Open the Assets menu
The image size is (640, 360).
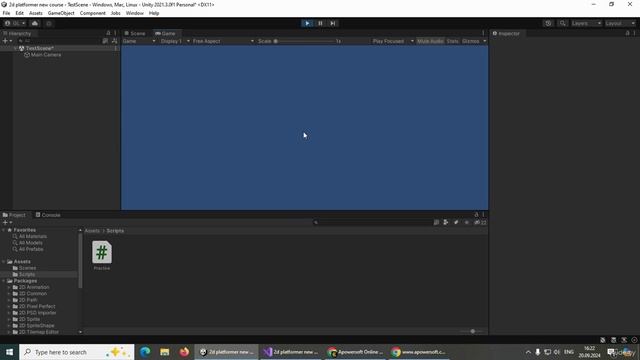(x=36, y=13)
